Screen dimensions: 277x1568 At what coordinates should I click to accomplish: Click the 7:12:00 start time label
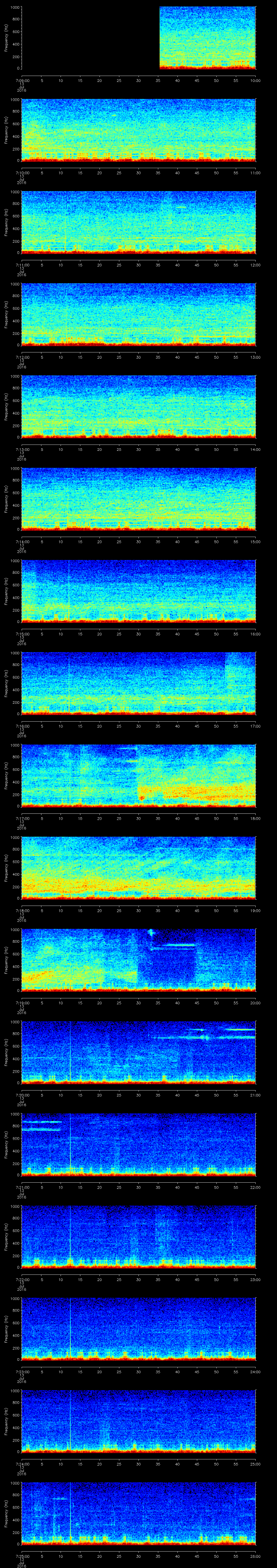[22, 357]
